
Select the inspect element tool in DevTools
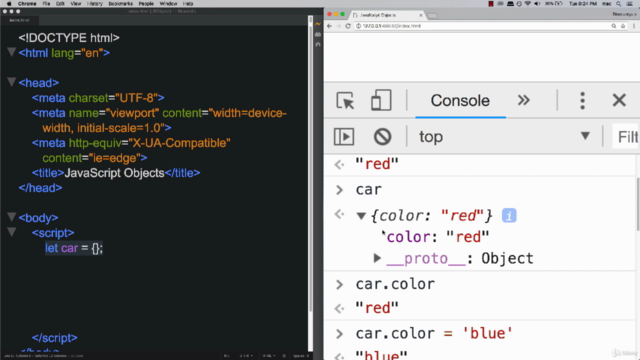(345, 100)
